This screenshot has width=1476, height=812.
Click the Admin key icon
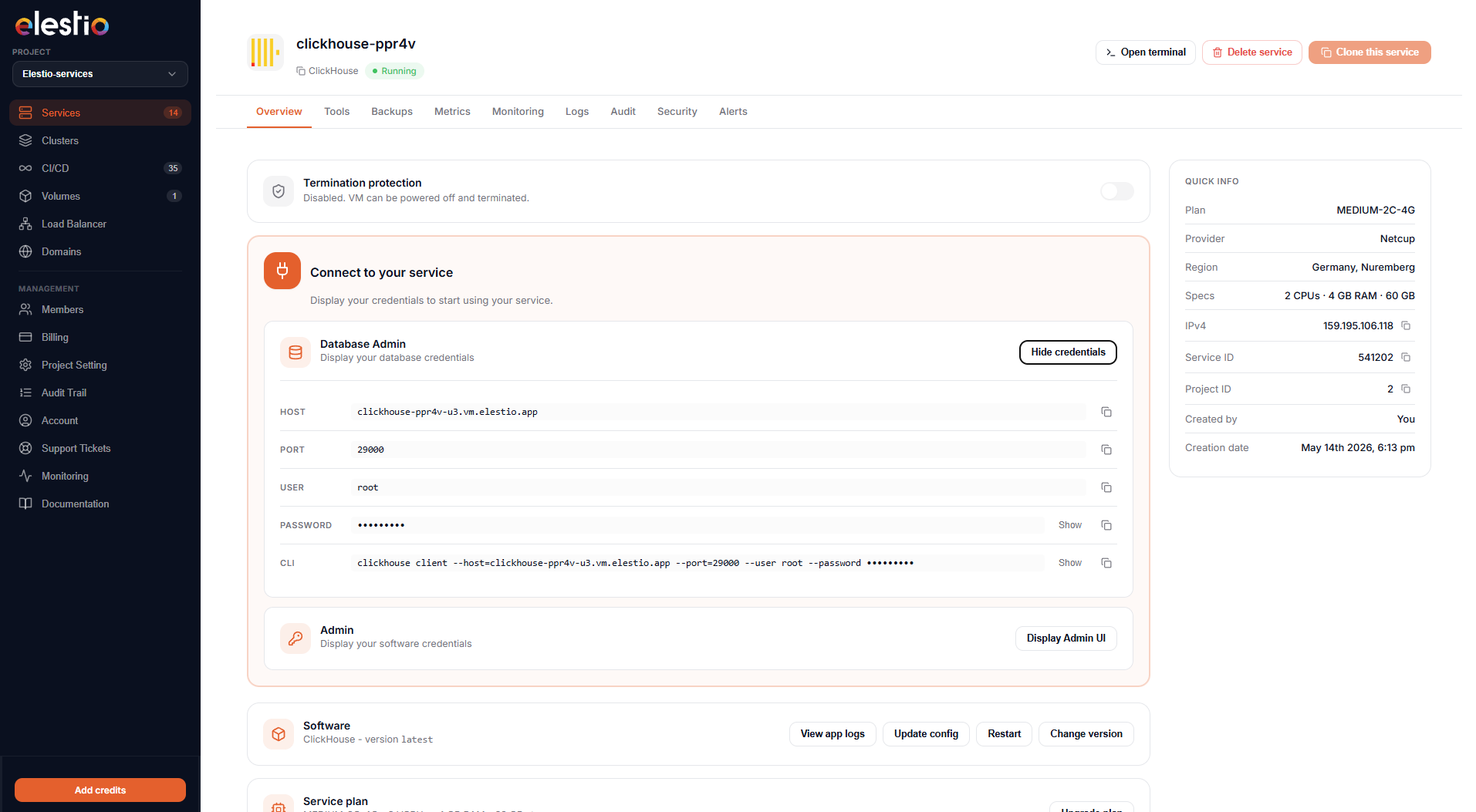(296, 638)
